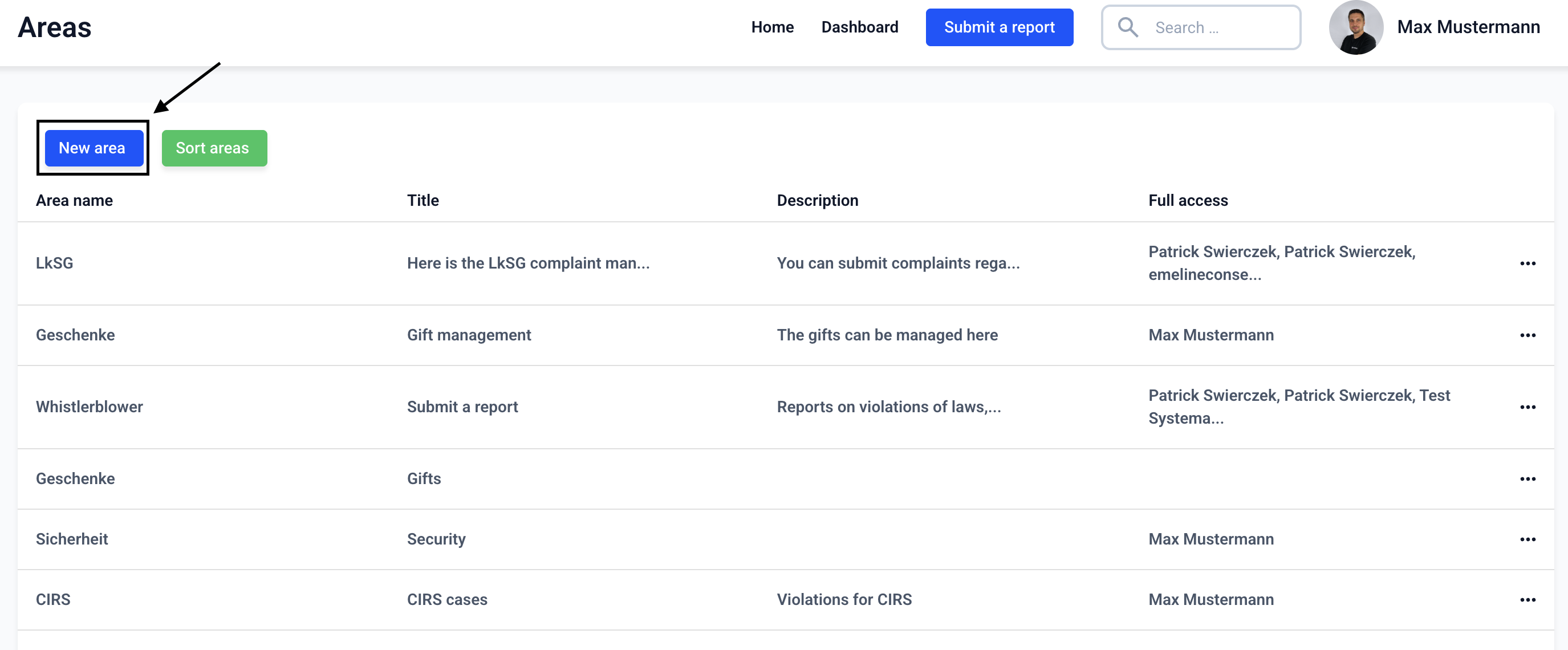This screenshot has height=650, width=1568.
Task: Click Max Mustermann's profile avatar
Action: point(1355,27)
